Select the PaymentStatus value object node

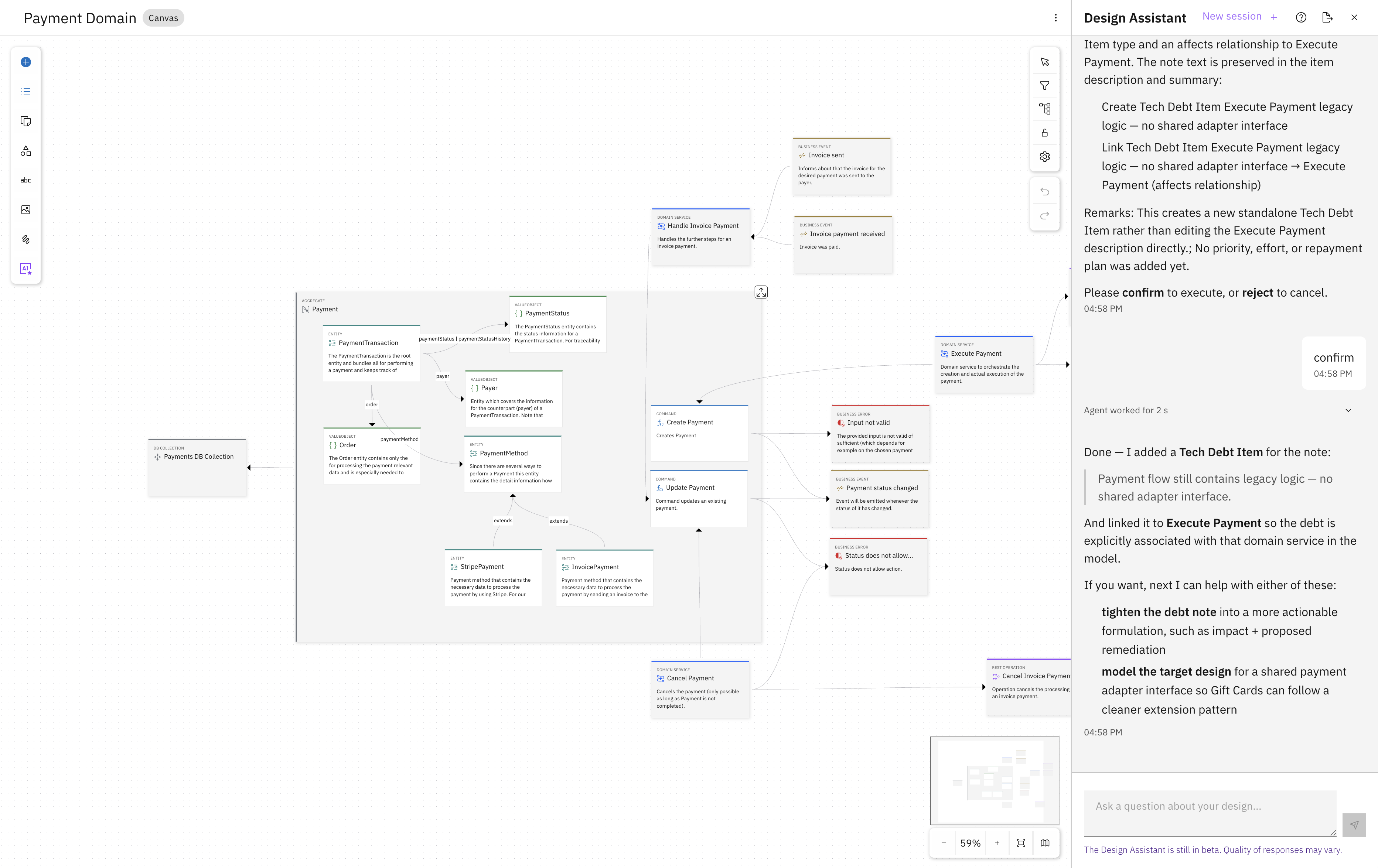point(558,324)
